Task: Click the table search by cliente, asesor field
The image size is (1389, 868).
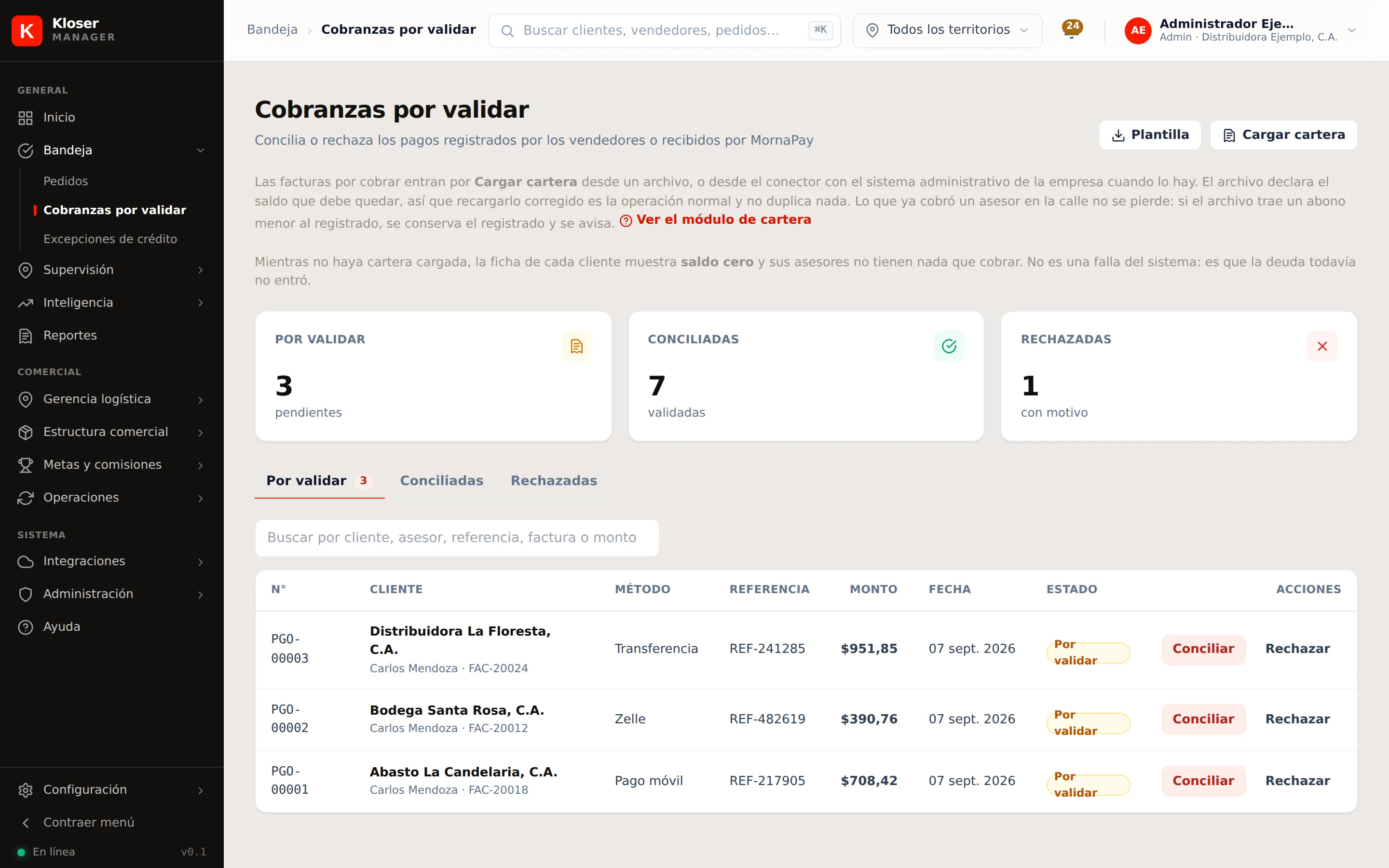Action: [457, 538]
